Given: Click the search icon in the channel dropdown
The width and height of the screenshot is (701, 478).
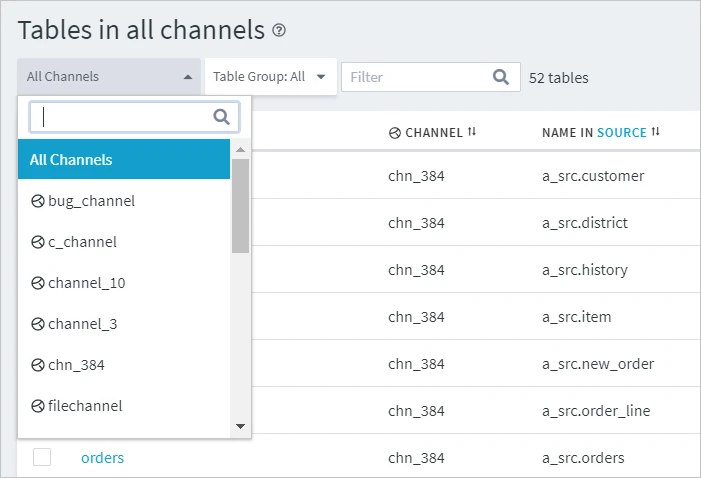Looking at the screenshot, I should [x=222, y=117].
